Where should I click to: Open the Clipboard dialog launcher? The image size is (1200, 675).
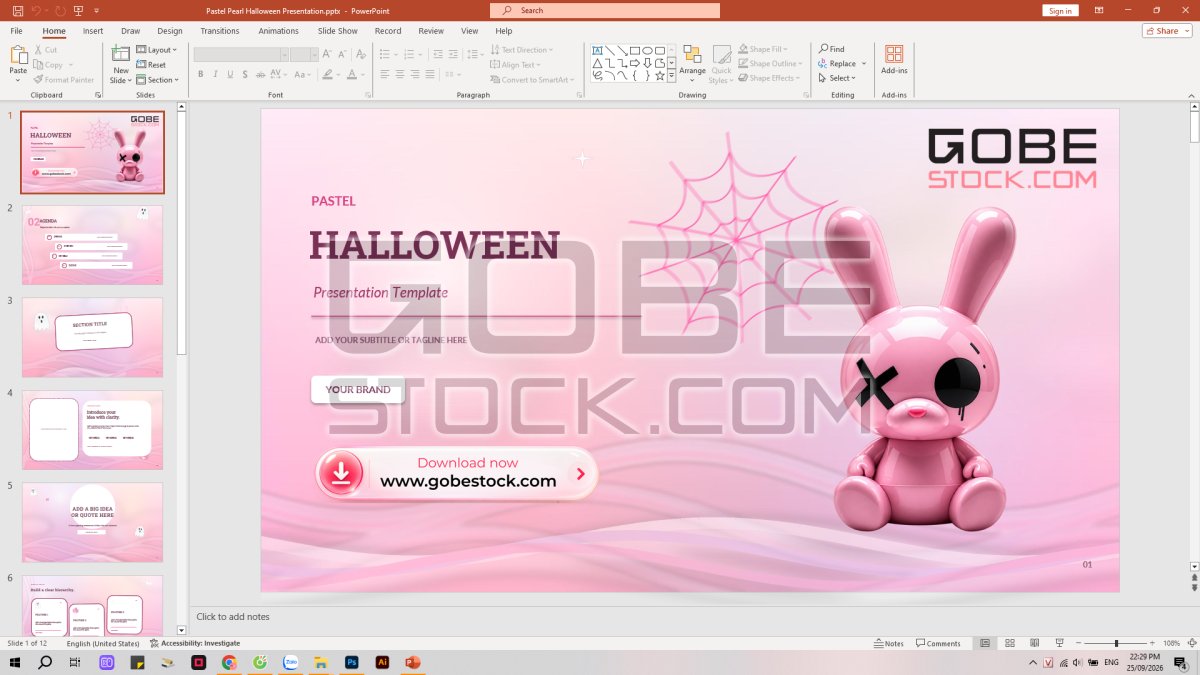pyautogui.click(x=98, y=95)
